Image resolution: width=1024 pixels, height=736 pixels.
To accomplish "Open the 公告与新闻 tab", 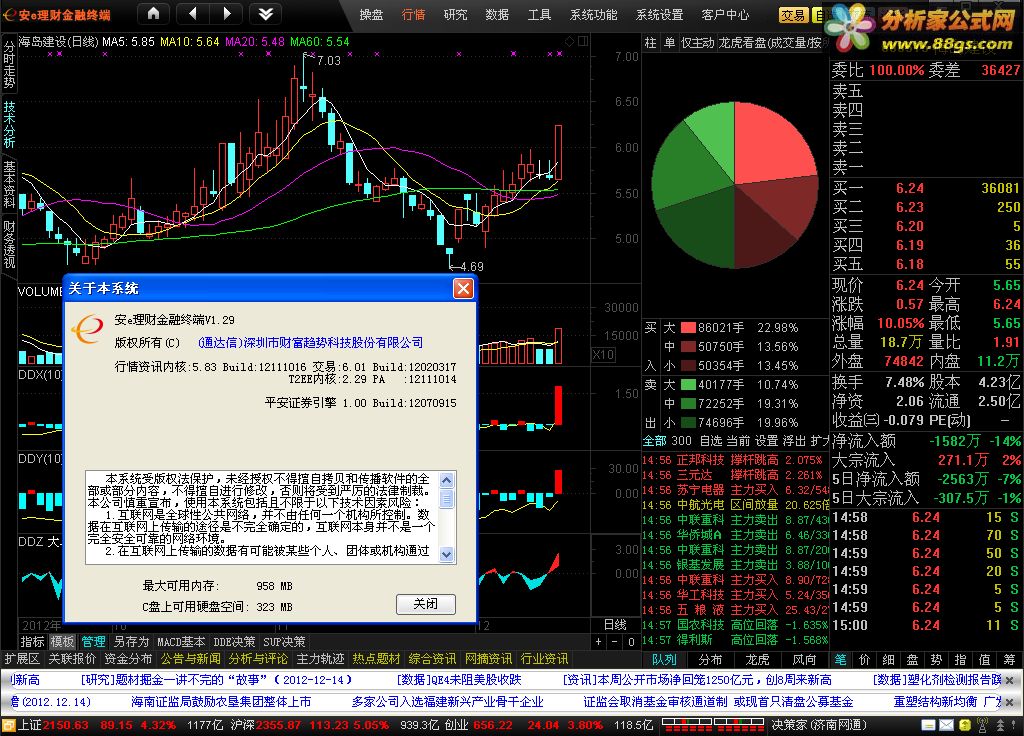I will point(190,659).
